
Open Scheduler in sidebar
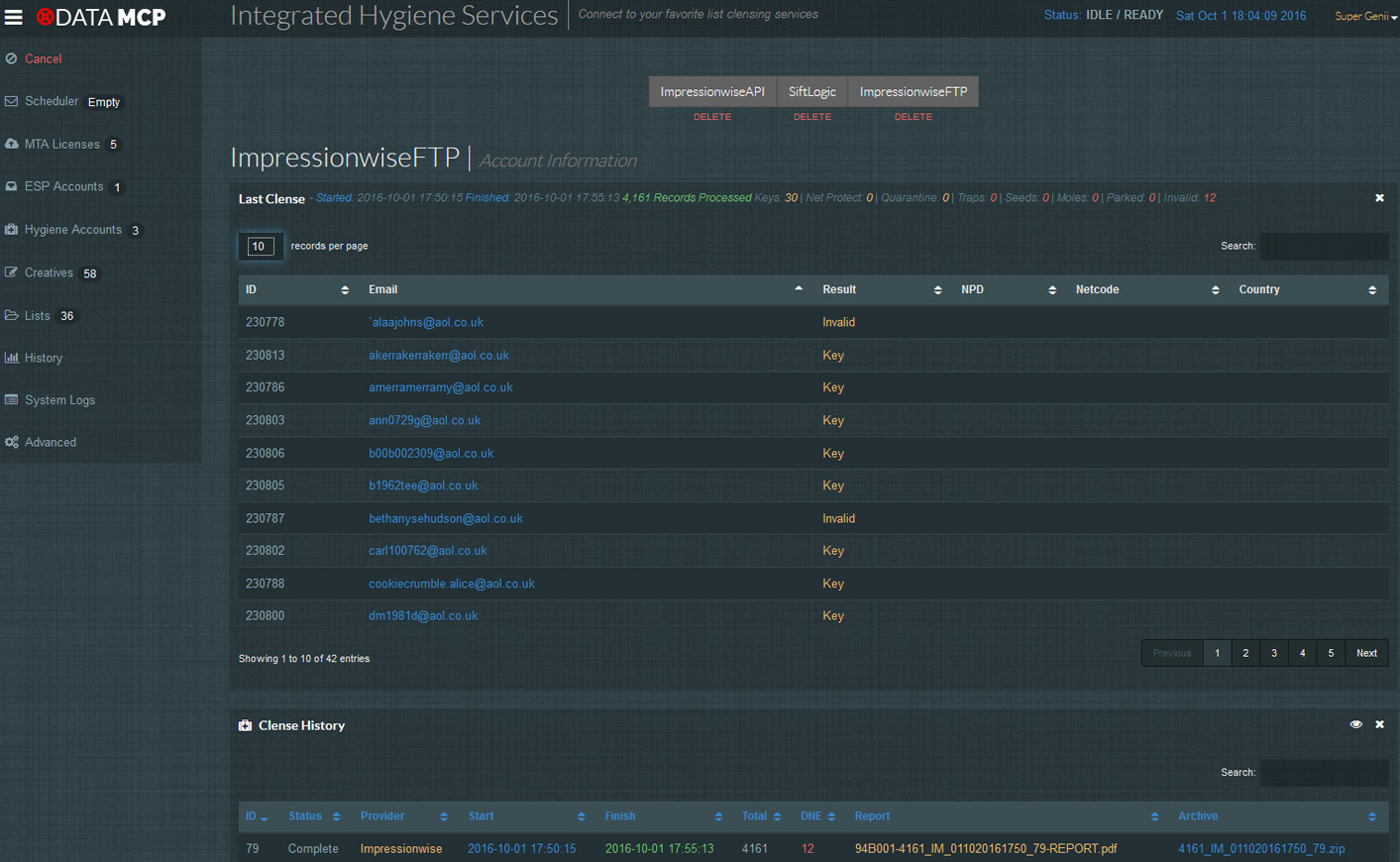pyautogui.click(x=52, y=101)
